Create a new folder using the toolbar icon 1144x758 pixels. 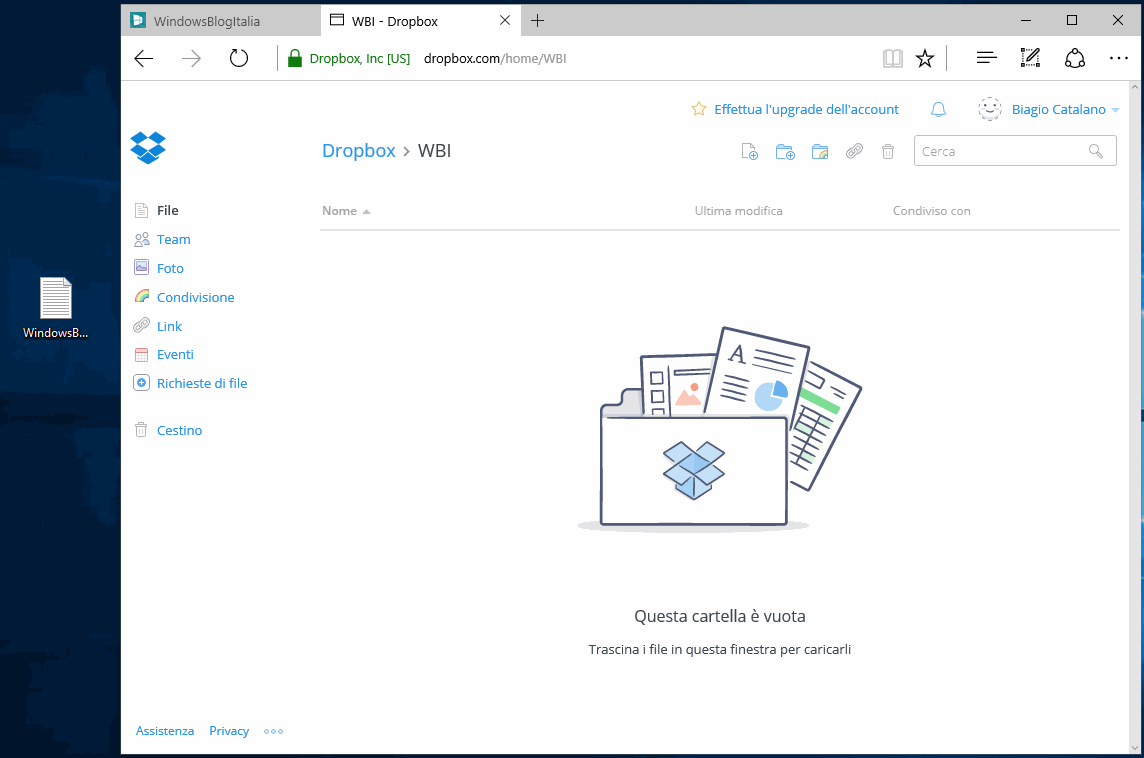(x=785, y=151)
